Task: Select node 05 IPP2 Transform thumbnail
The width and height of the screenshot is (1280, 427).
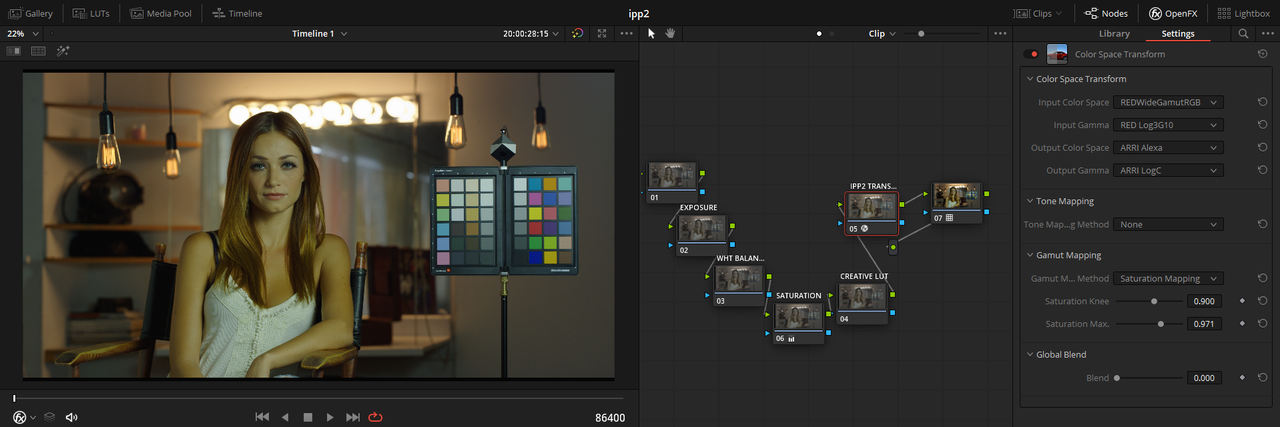Action: click(x=872, y=207)
